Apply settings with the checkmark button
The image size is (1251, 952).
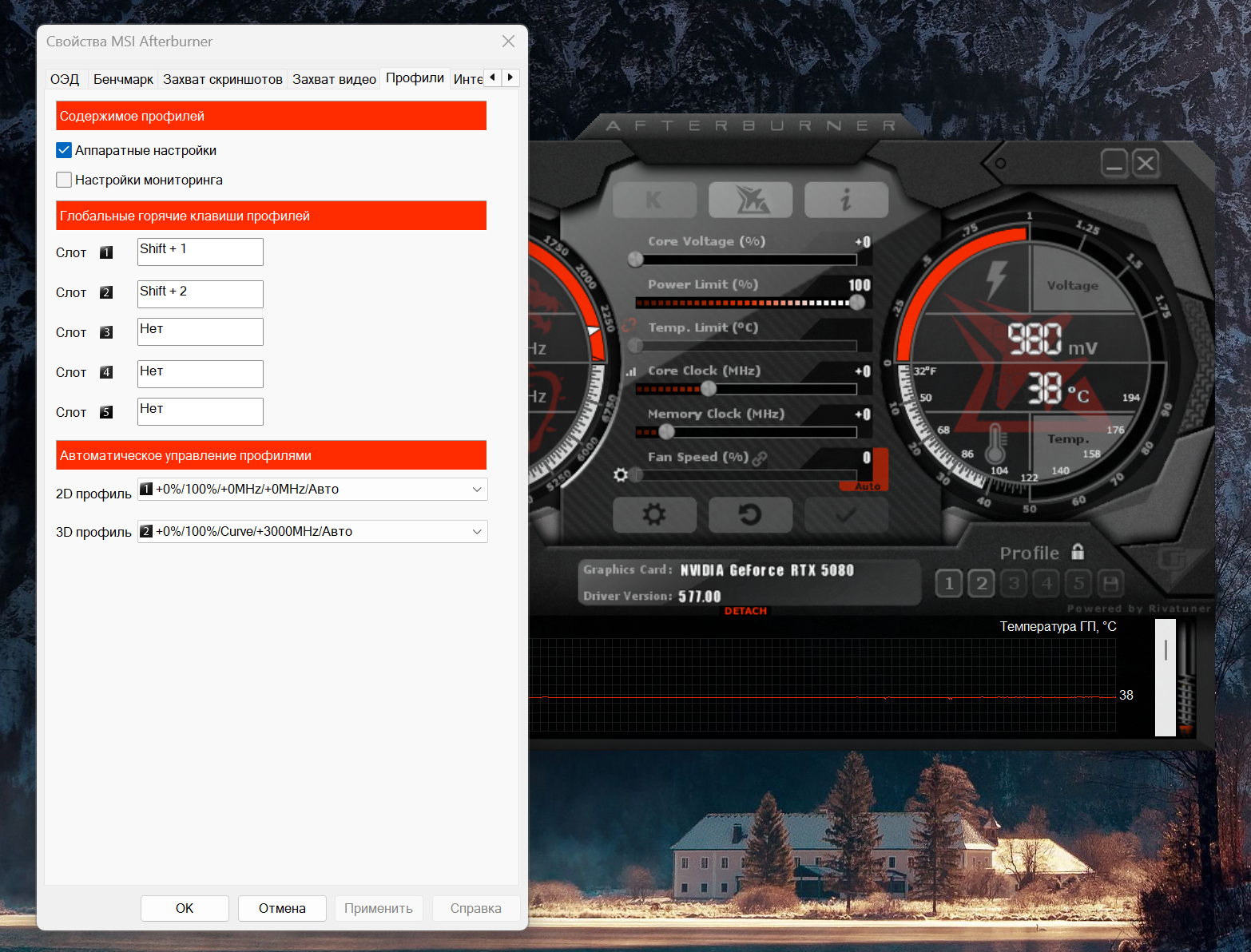[x=846, y=514]
